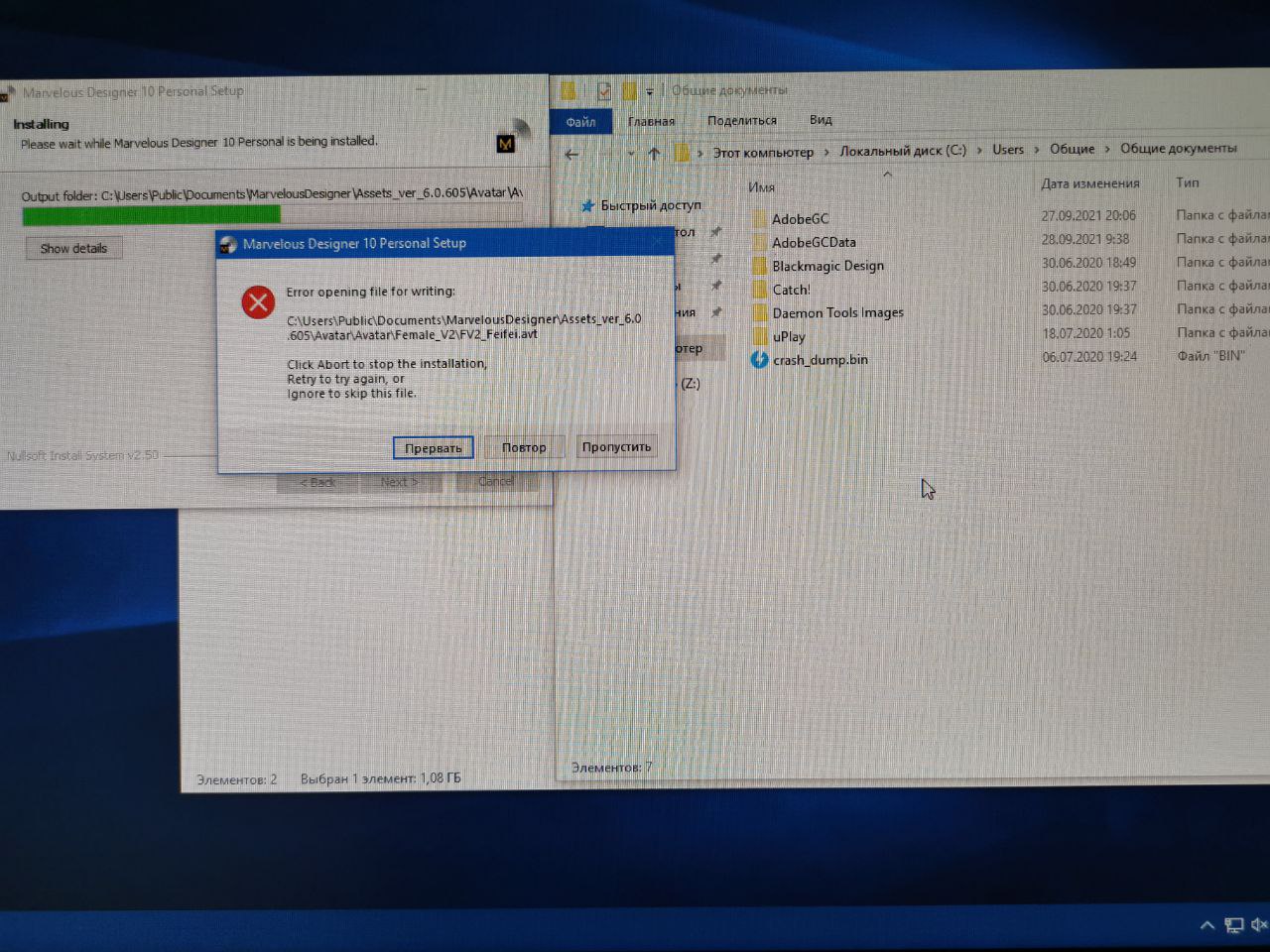Select the Catch! folder name
1270x952 pixels.
[791, 290]
